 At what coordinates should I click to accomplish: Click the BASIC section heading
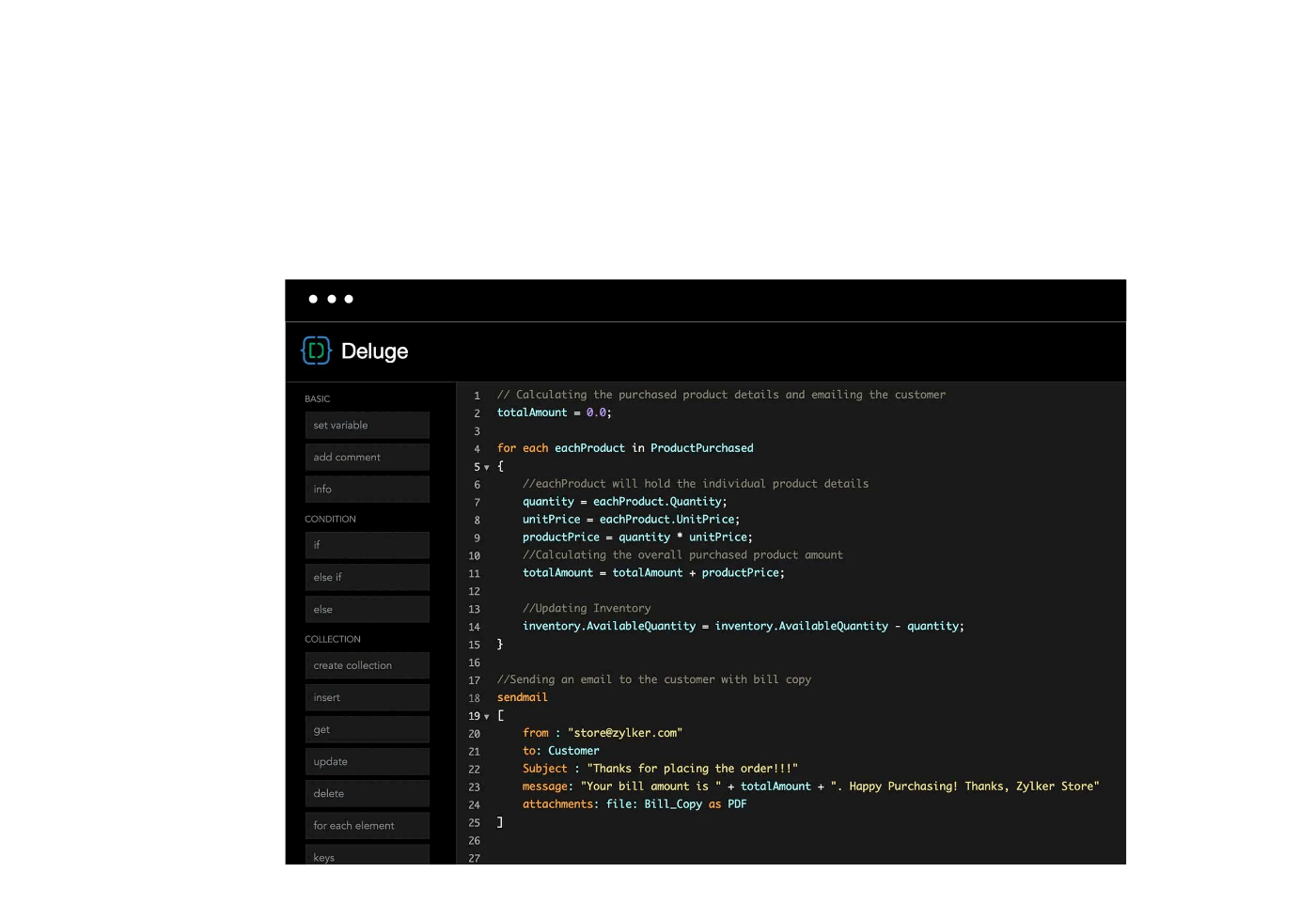(318, 399)
